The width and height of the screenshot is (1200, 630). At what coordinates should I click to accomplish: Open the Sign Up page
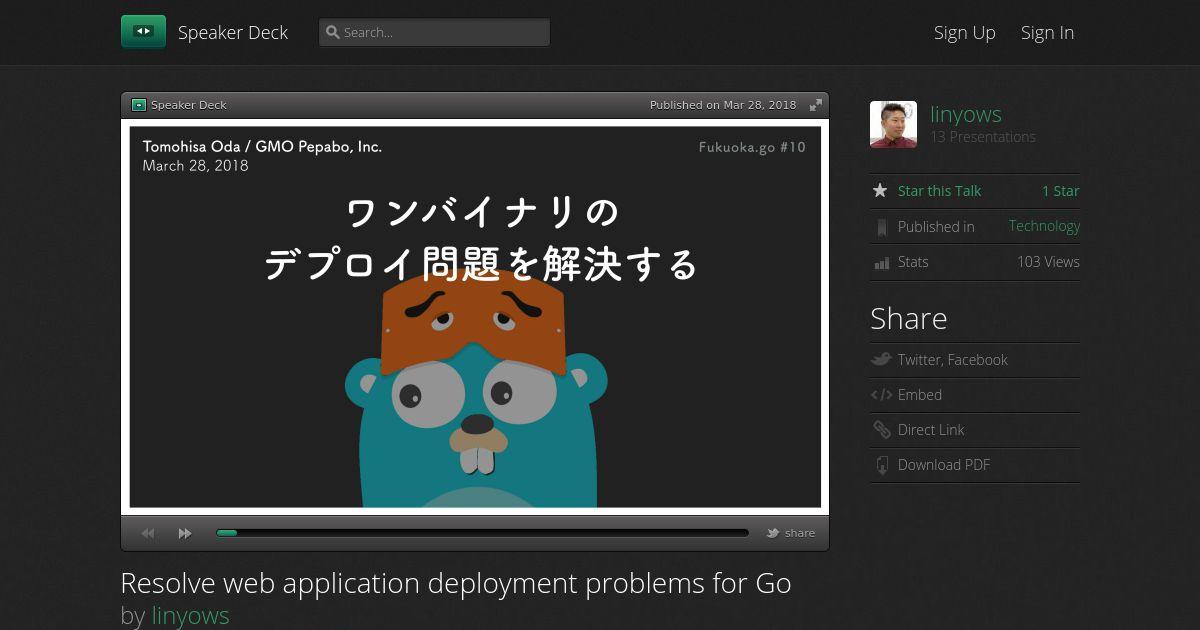964,32
